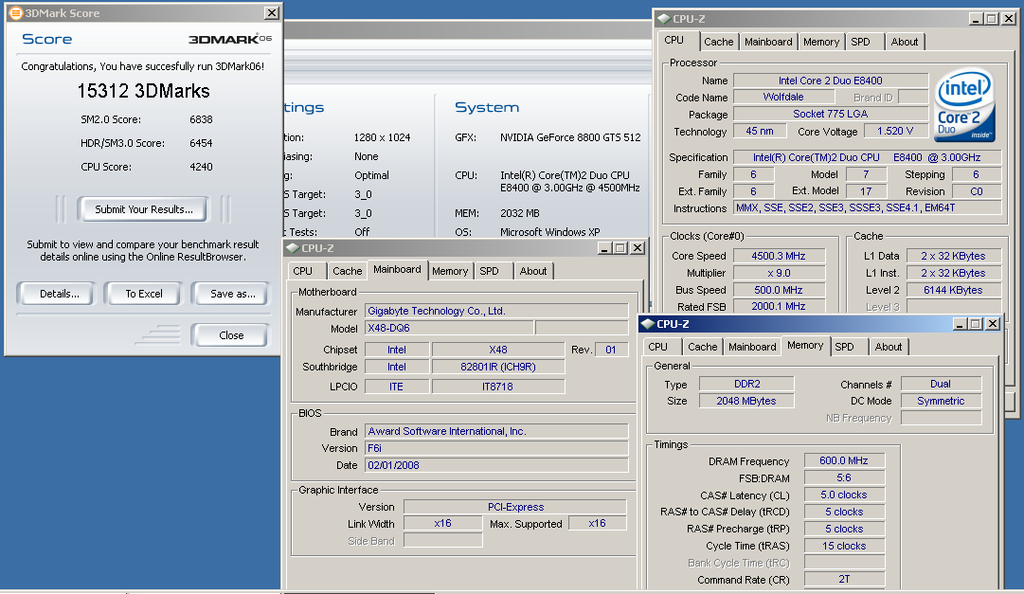Click the Save as... button
Image resolution: width=1024 pixels, height=594 pixels.
tap(232, 294)
